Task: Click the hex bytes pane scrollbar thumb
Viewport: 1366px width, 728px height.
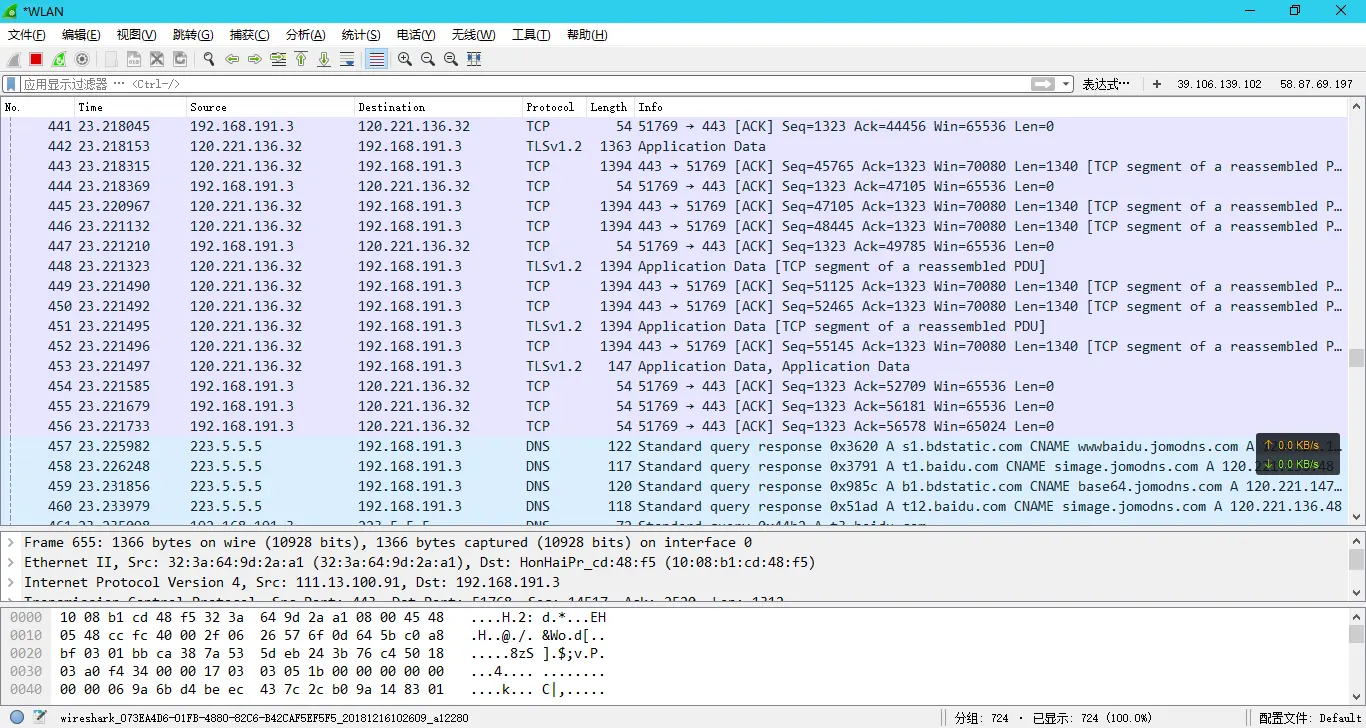Action: click(1356, 634)
